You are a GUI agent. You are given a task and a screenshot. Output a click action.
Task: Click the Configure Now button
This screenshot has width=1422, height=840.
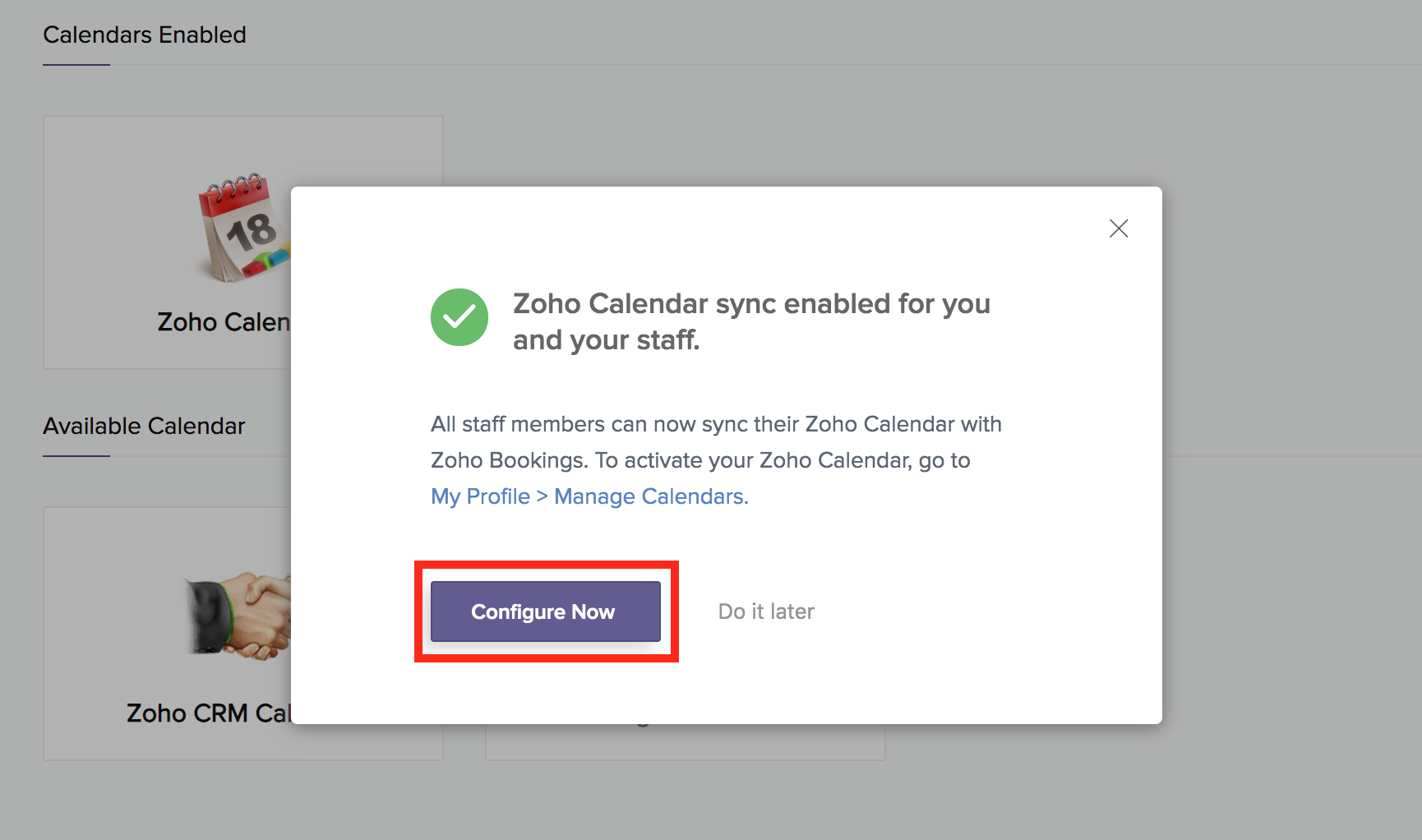point(545,612)
